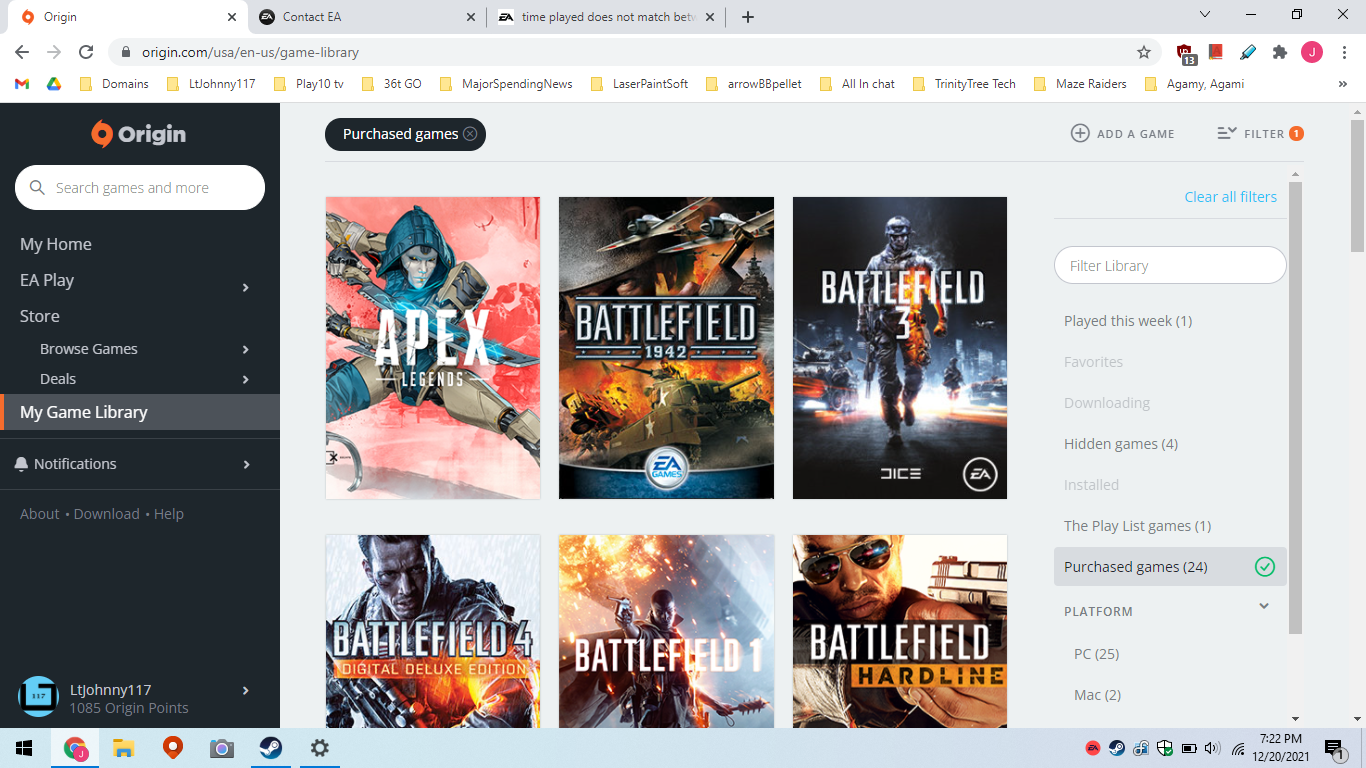1366x768 pixels.
Task: Click the Origin logo in sidebar
Action: pyautogui.click(x=139, y=134)
